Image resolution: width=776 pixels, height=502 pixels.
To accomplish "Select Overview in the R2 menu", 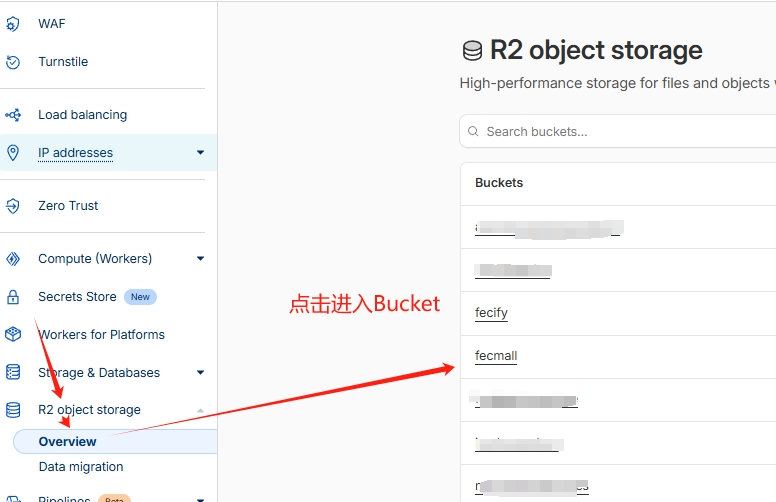I will 68,441.
